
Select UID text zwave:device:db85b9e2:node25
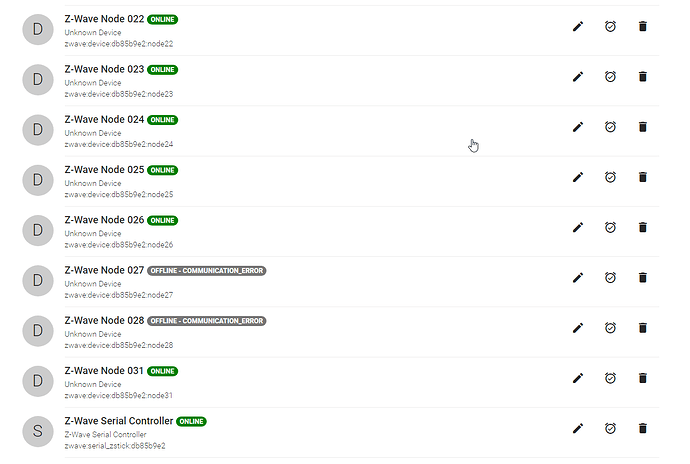click(119, 194)
